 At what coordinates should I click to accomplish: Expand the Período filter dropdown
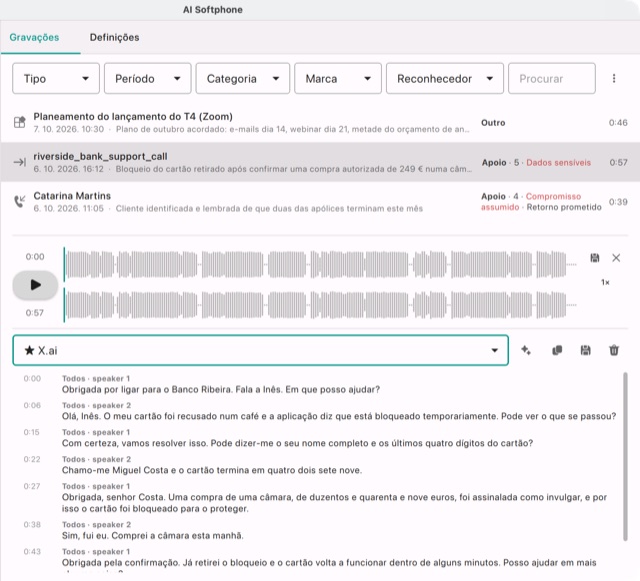click(x=147, y=78)
